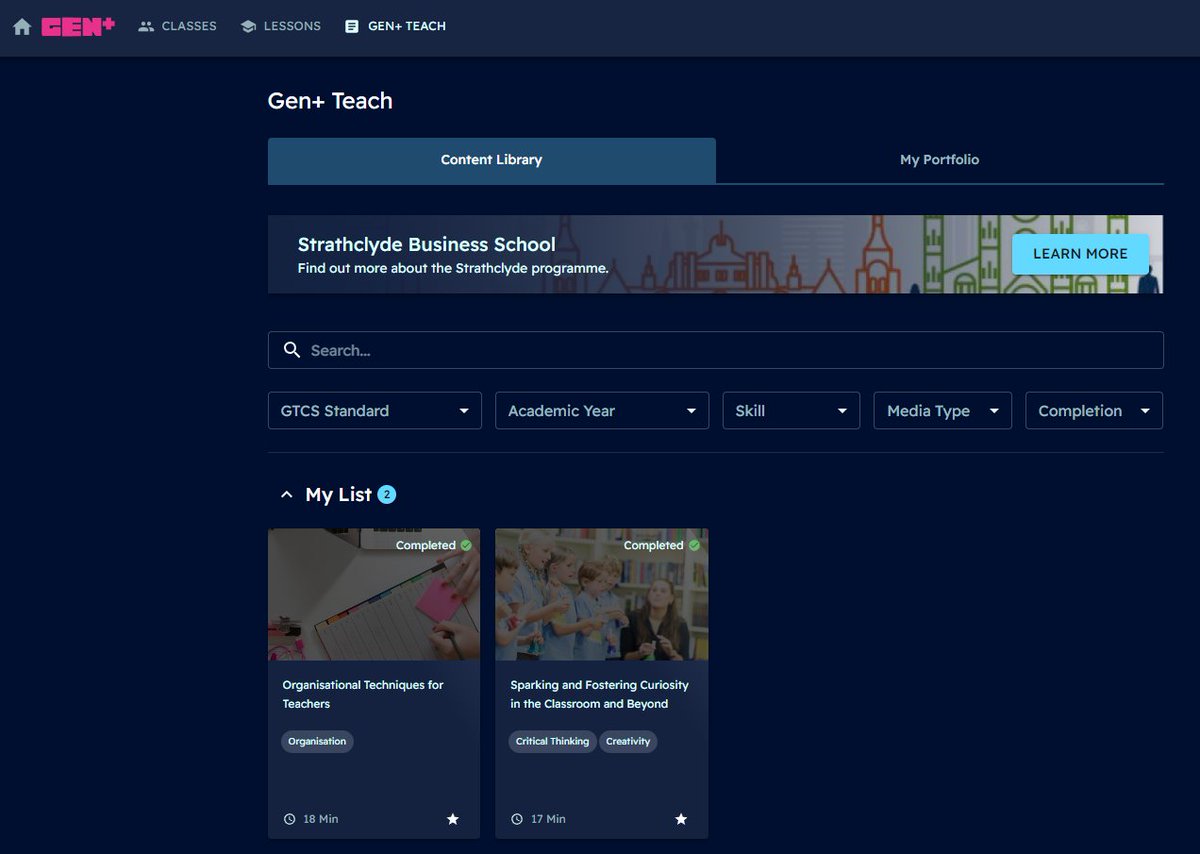Select the Critical Thinking skill tag
Image resolution: width=1200 pixels, height=854 pixels.
552,741
